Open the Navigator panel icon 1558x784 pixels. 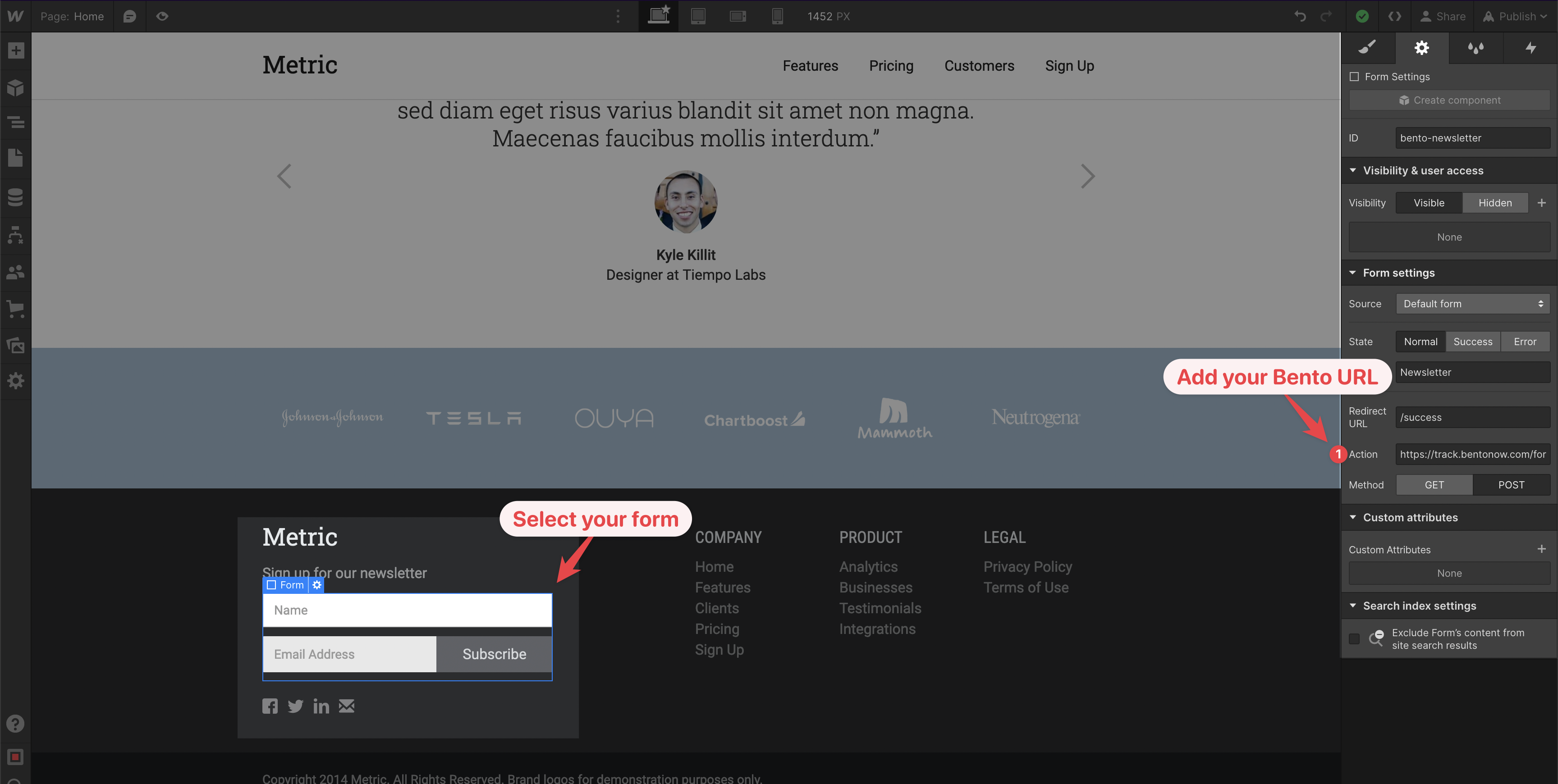click(16, 123)
